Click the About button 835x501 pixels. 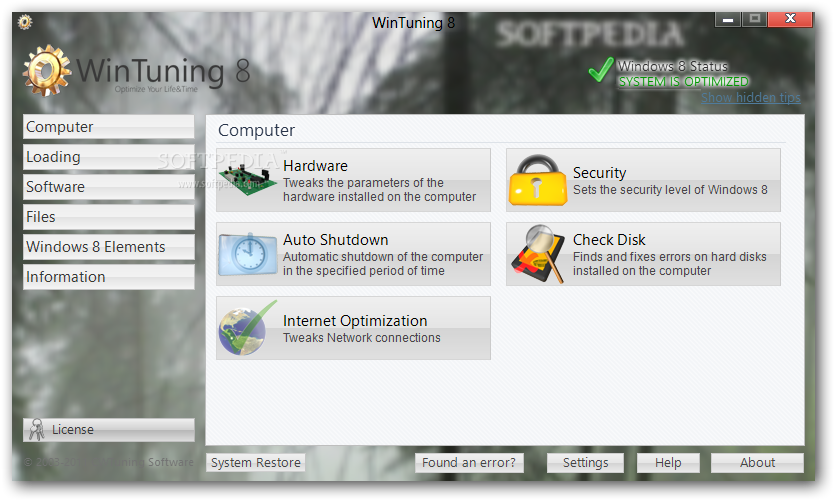click(x=757, y=463)
